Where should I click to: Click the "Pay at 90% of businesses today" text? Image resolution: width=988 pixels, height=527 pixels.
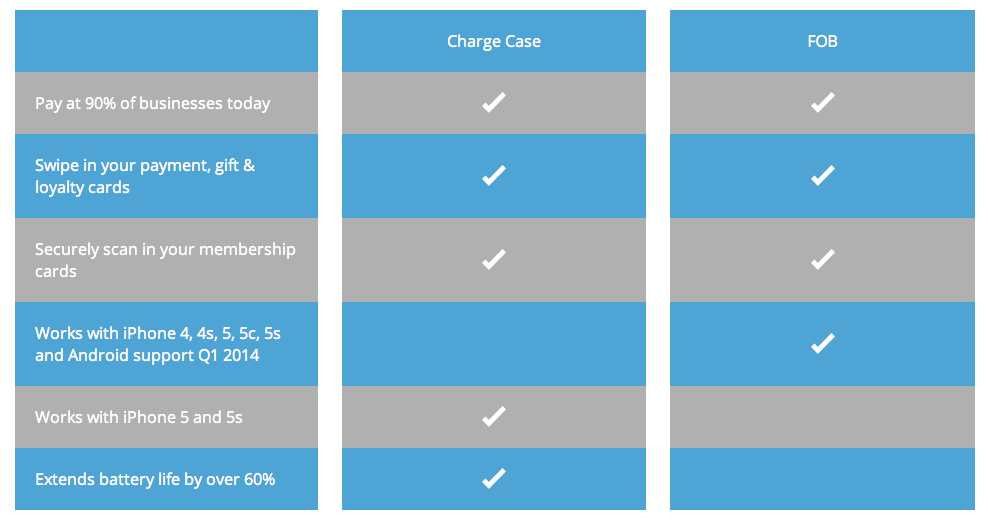pyautogui.click(x=152, y=103)
